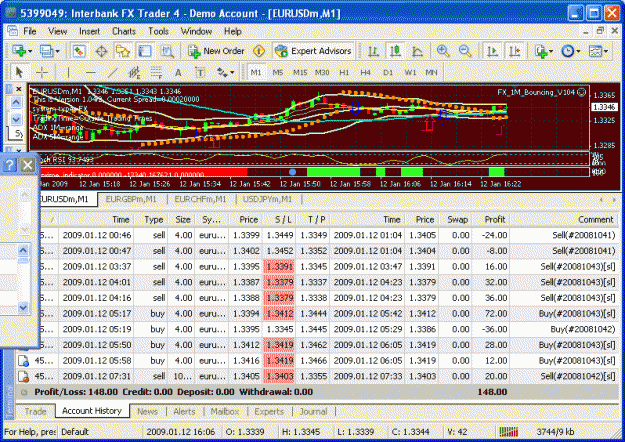
Task: Switch chart to Line Chart icon
Action: click(x=417, y=51)
